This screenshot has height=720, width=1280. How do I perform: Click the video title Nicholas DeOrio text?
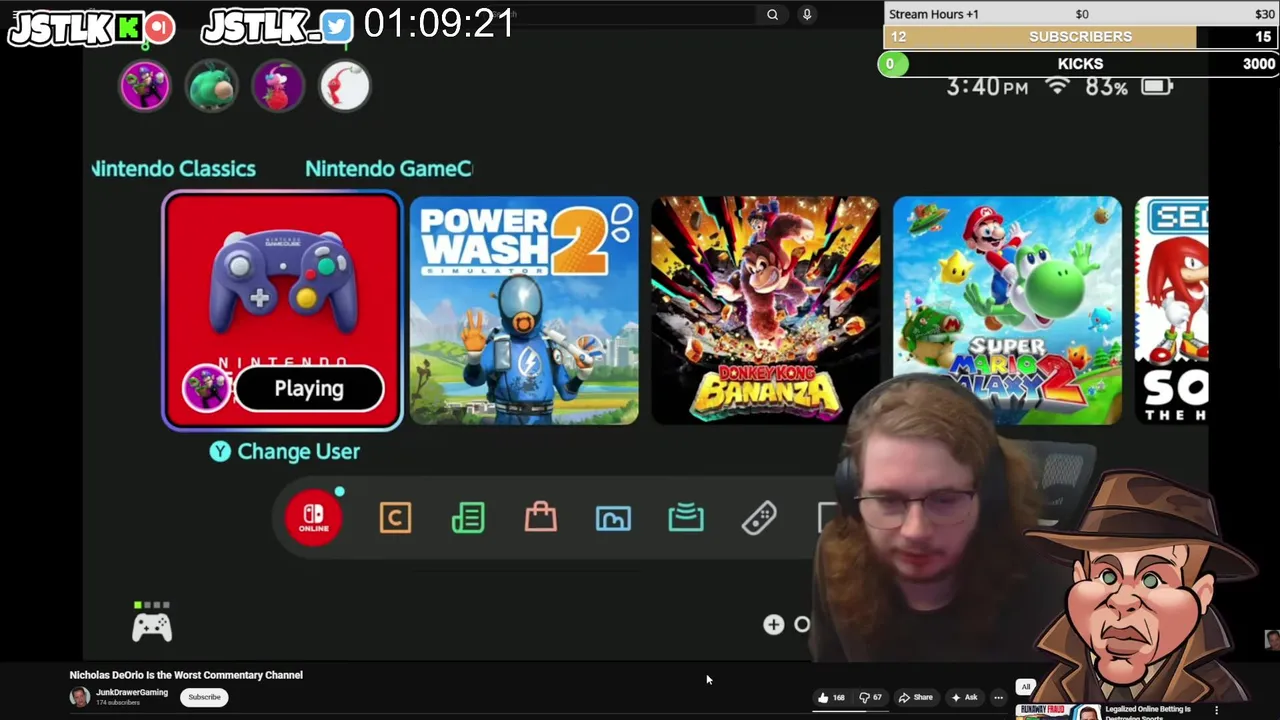pyautogui.click(x=186, y=675)
